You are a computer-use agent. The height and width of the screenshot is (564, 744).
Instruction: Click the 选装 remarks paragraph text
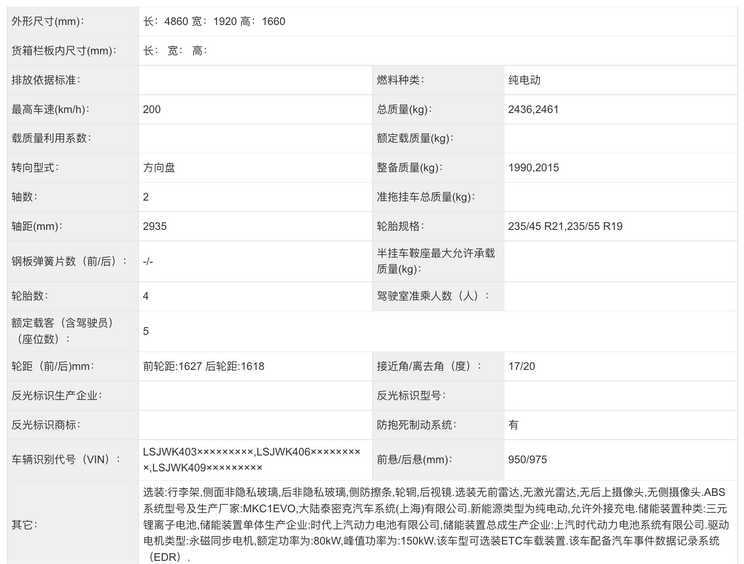click(432, 524)
